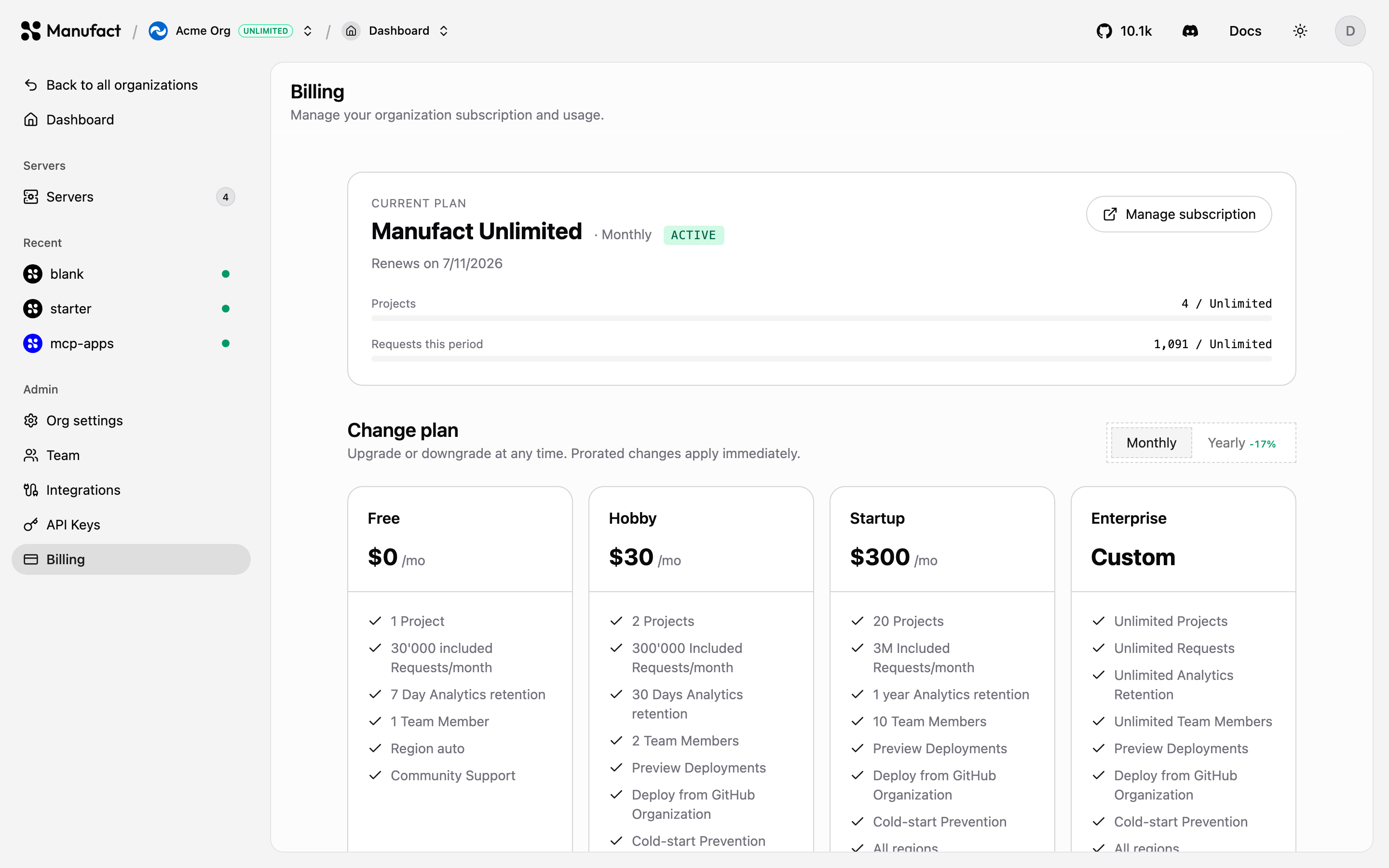Image resolution: width=1389 pixels, height=868 pixels.
Task: Select the Free plan card title
Action: [x=383, y=518]
